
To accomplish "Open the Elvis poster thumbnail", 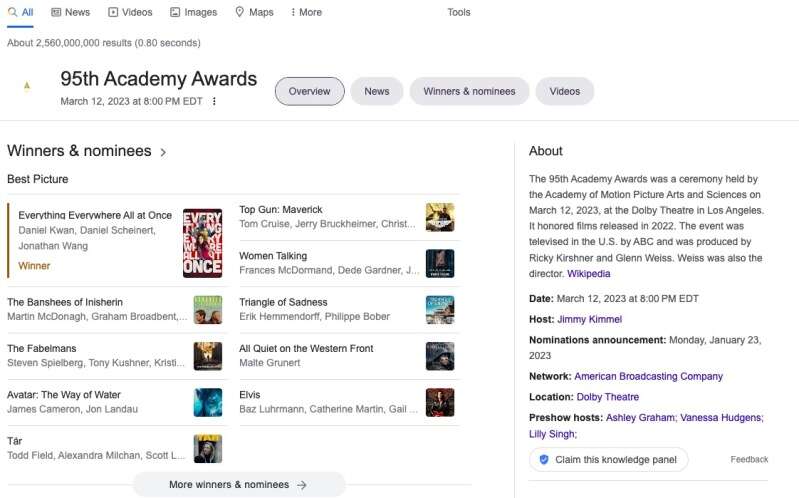I will 440,402.
